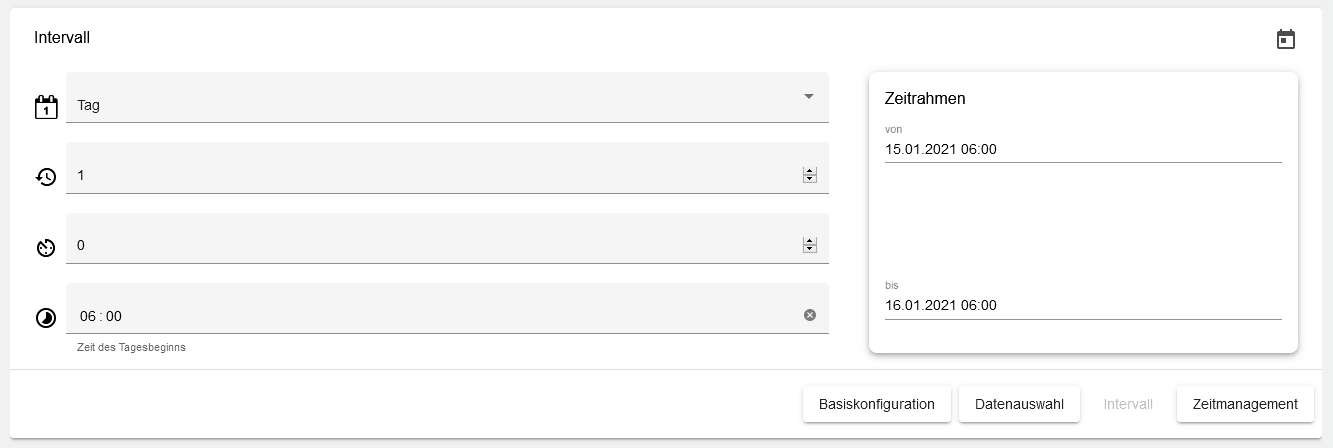The image size is (1333, 448).
Task: Increase the offset value showing 0
Action: (x=810, y=241)
